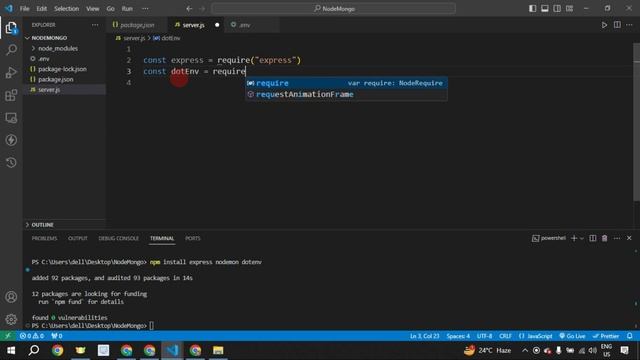Open the Accounts menu
The height and width of the screenshot is (360, 640).
point(11,297)
